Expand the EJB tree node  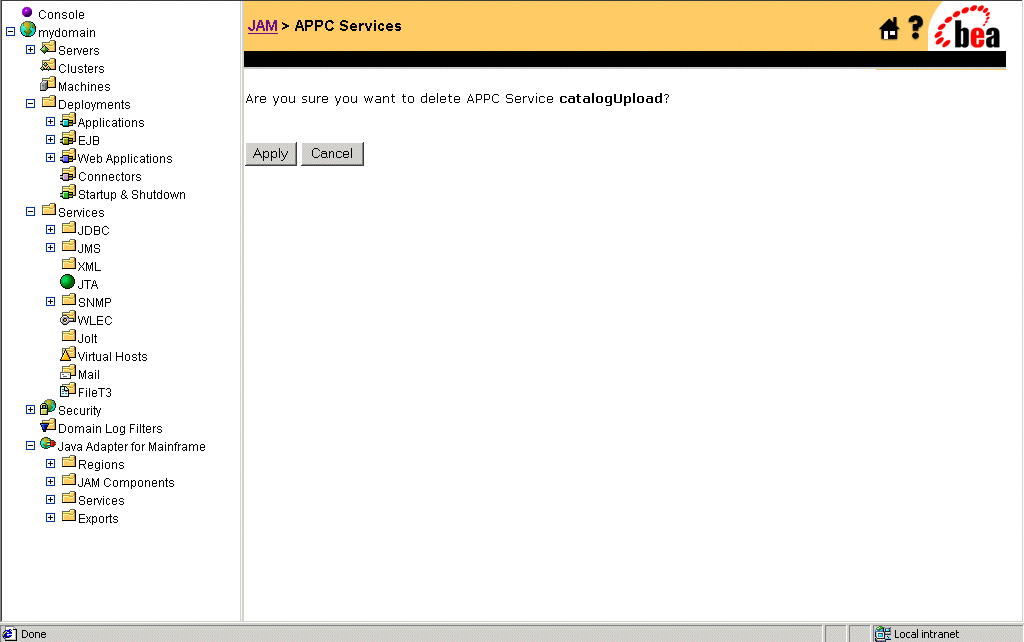[x=50, y=139]
